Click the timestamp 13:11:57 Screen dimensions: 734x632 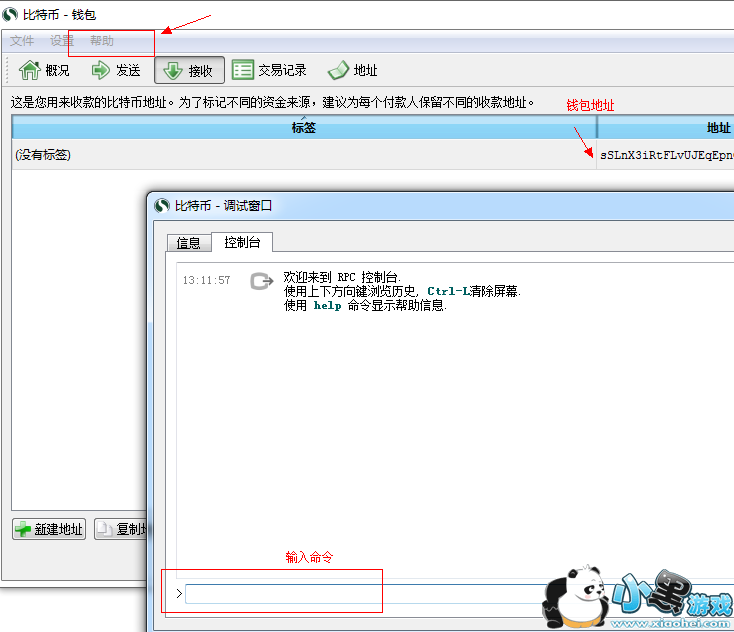click(206, 280)
